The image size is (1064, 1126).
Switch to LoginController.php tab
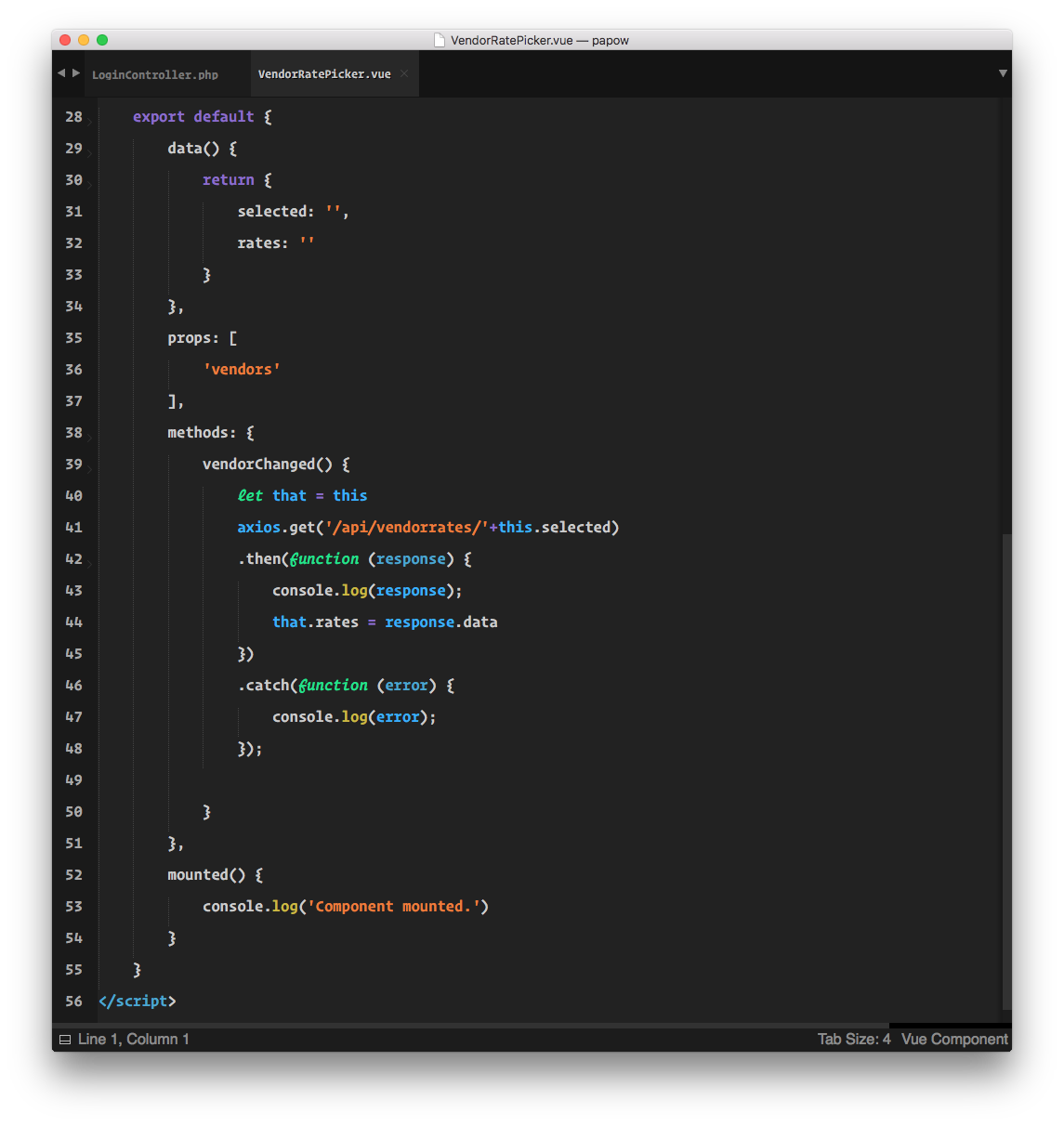click(x=155, y=74)
